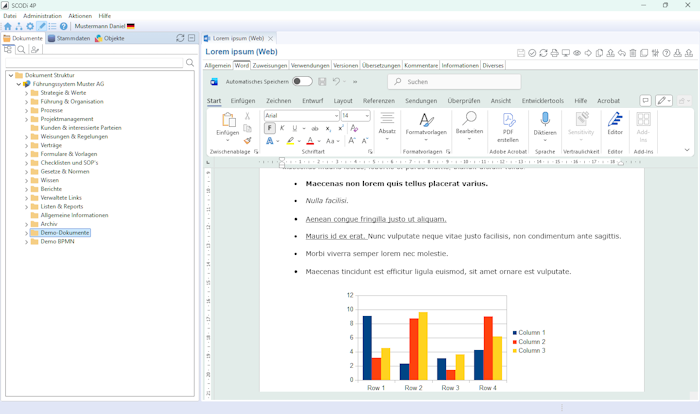Image resolution: width=700 pixels, height=414 pixels.
Task: Click the clear formatting icon
Action: pos(354,128)
